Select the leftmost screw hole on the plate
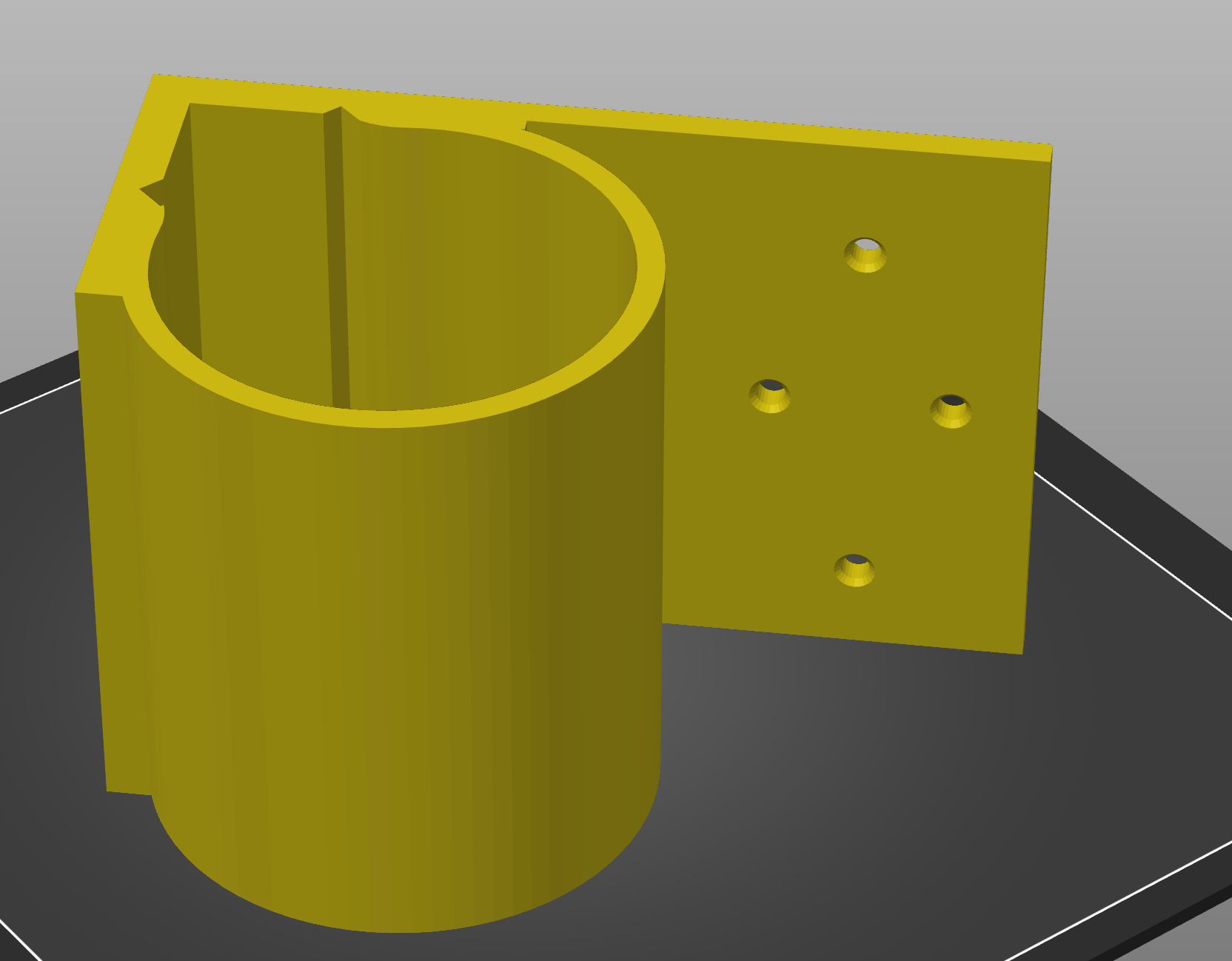The image size is (1232, 961). pos(770,396)
